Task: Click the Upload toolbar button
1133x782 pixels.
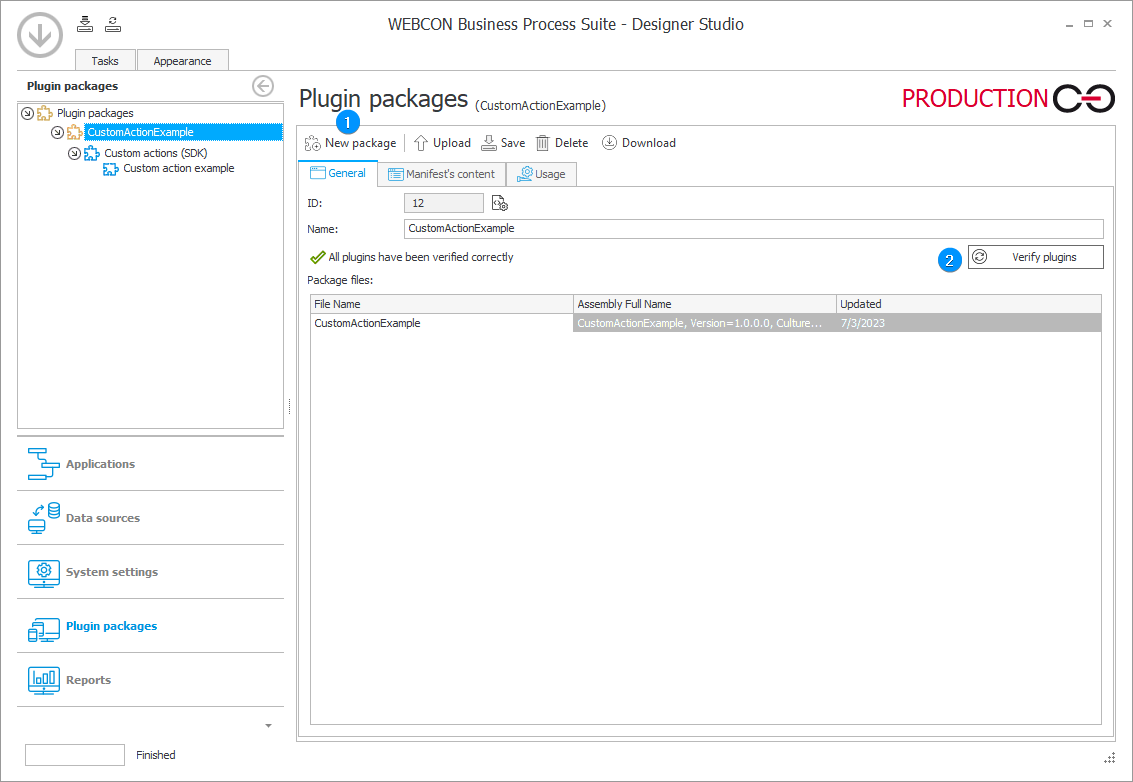Action: [441, 143]
